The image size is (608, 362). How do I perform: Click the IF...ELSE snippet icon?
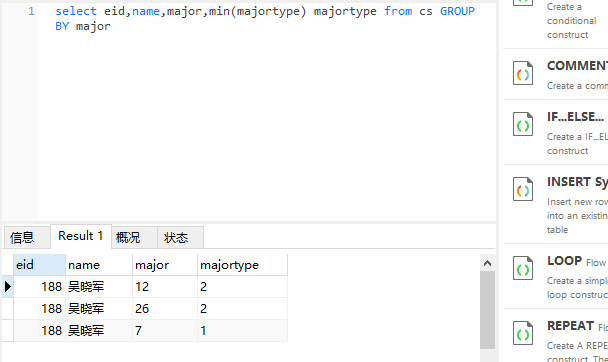[x=523, y=124]
